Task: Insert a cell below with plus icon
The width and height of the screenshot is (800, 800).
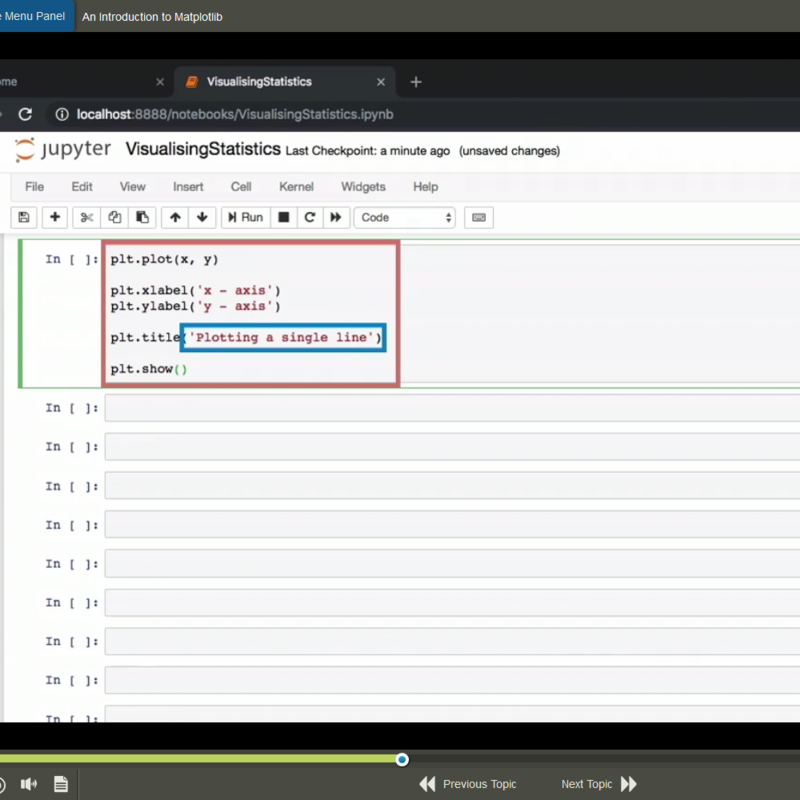Action: tap(55, 217)
